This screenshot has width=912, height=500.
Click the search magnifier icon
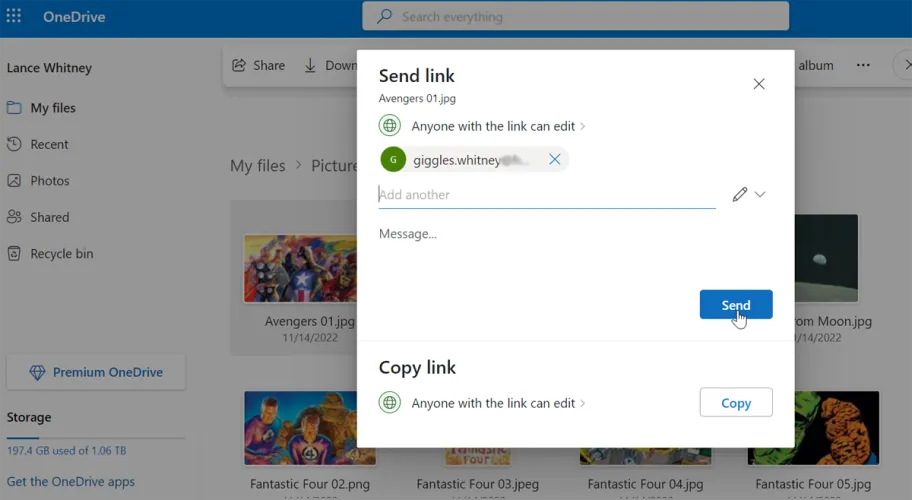pos(384,17)
